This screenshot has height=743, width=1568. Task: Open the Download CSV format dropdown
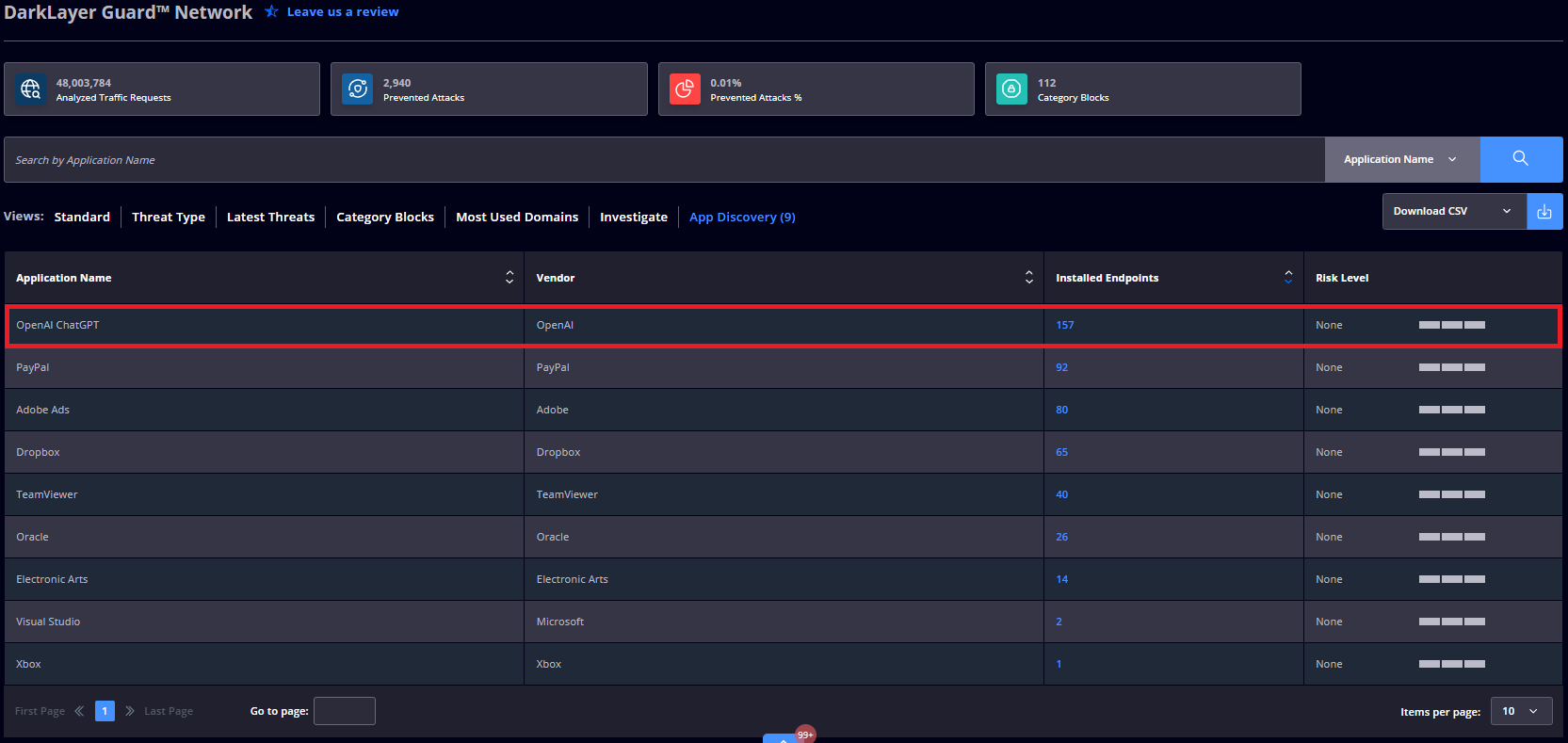1454,212
